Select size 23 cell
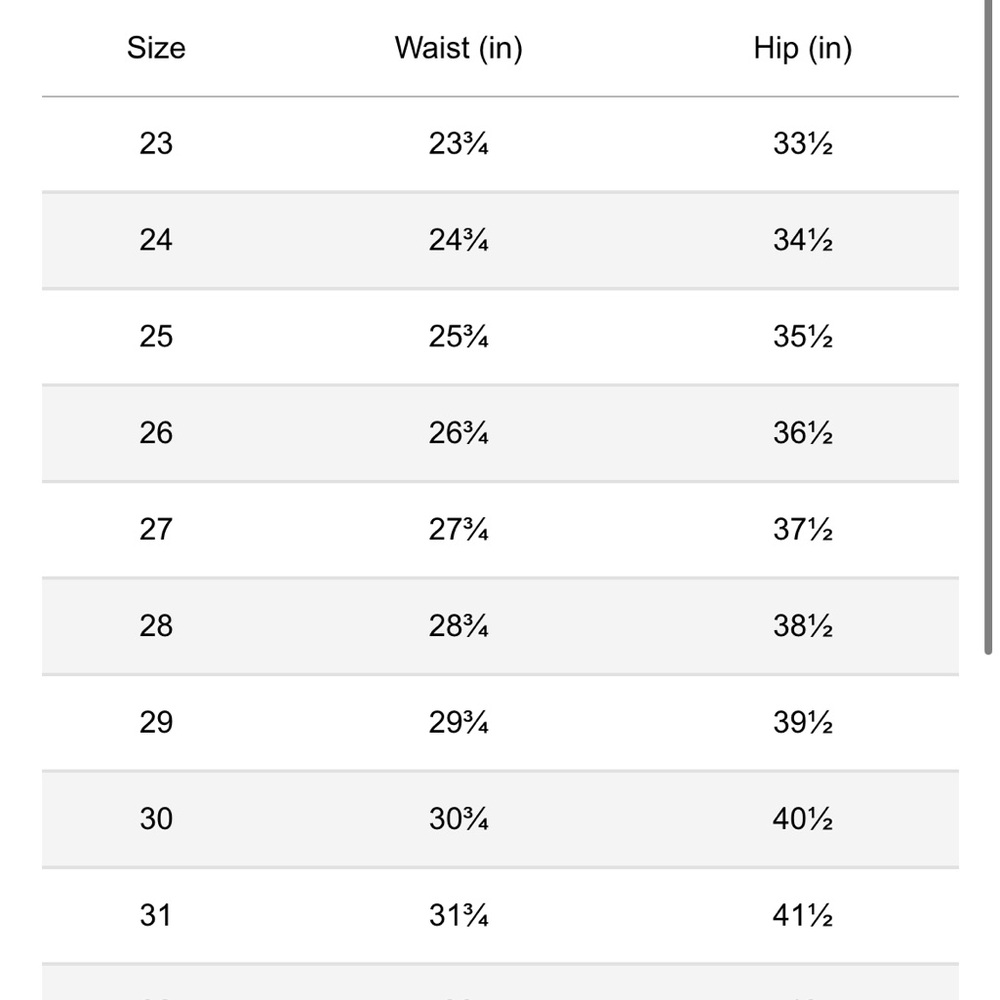 (x=156, y=143)
